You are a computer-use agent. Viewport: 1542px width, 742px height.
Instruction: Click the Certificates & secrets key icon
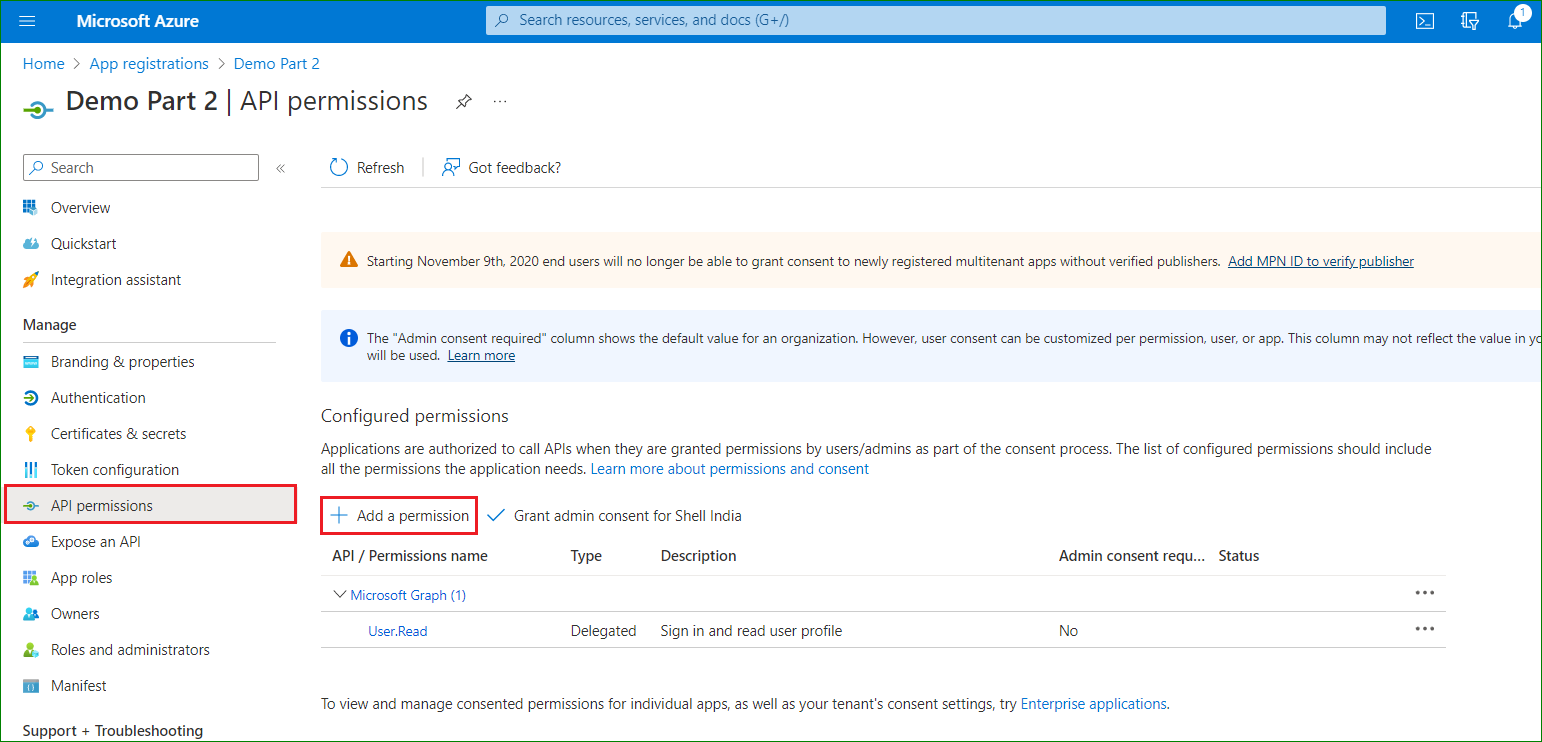(31, 434)
